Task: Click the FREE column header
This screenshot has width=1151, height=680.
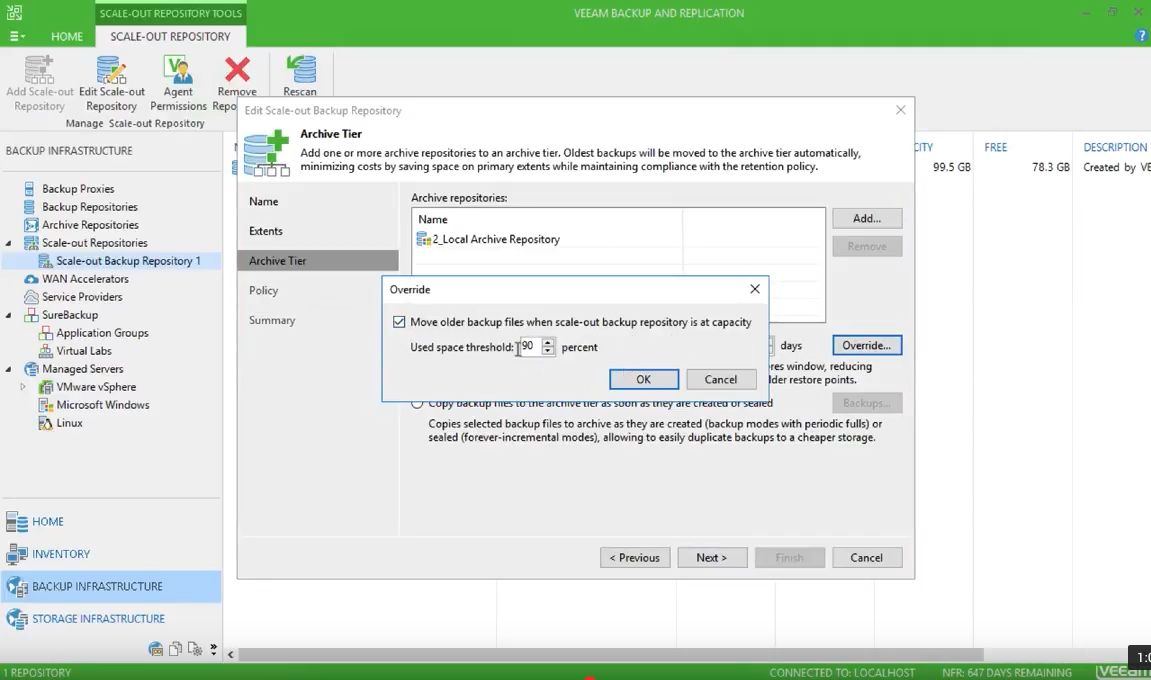Action: coord(995,147)
